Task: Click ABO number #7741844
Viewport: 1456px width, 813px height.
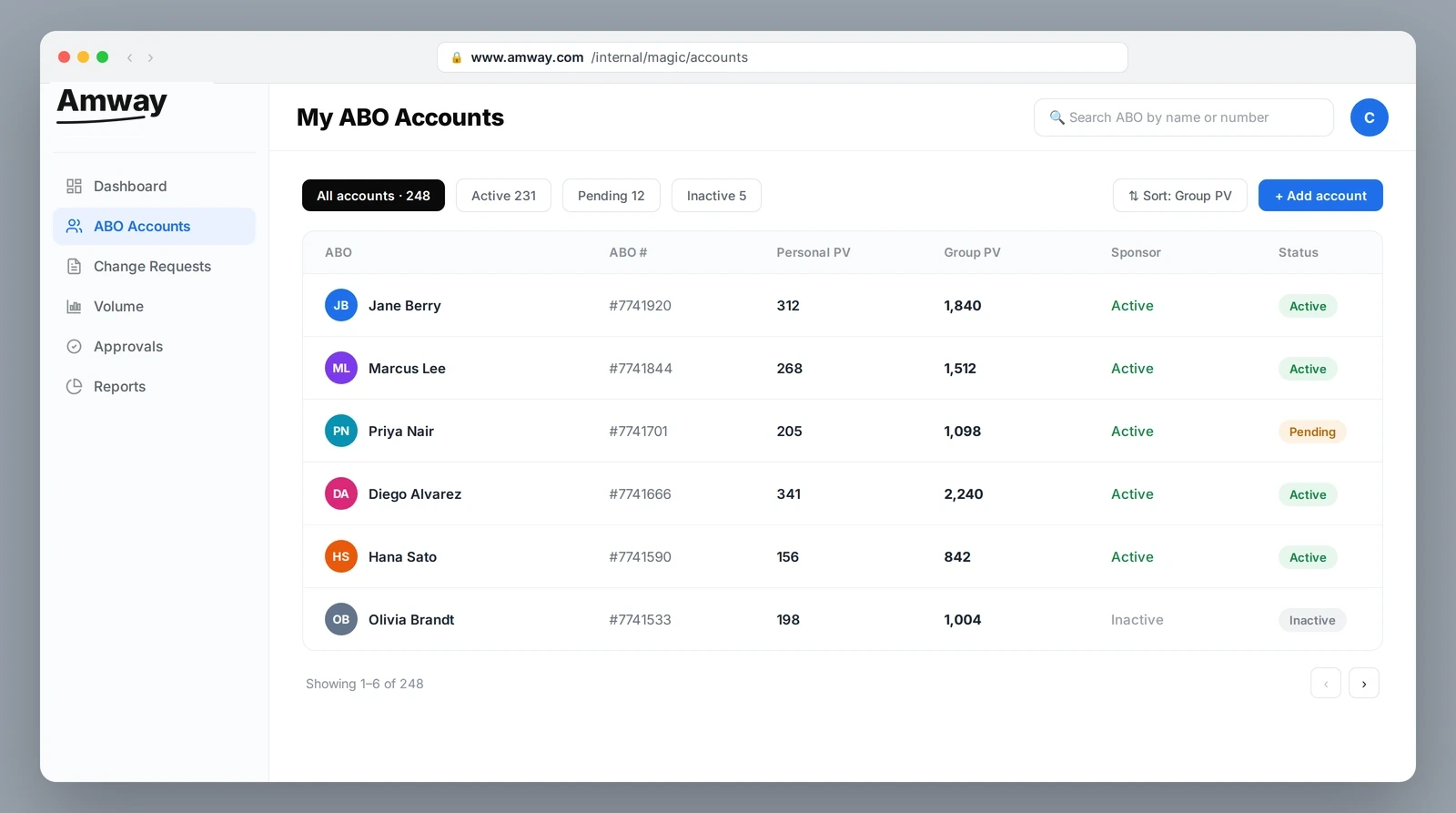Action: (x=641, y=369)
